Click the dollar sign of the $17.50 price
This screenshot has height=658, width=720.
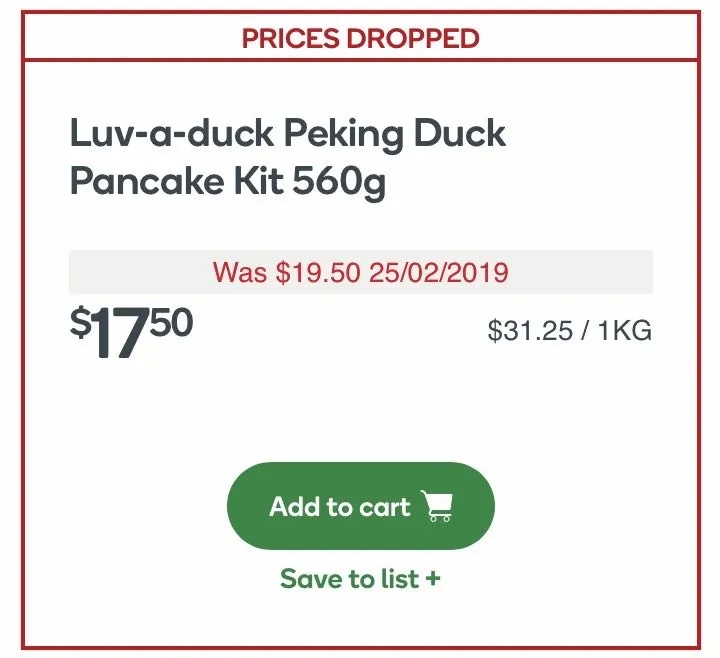click(79, 322)
